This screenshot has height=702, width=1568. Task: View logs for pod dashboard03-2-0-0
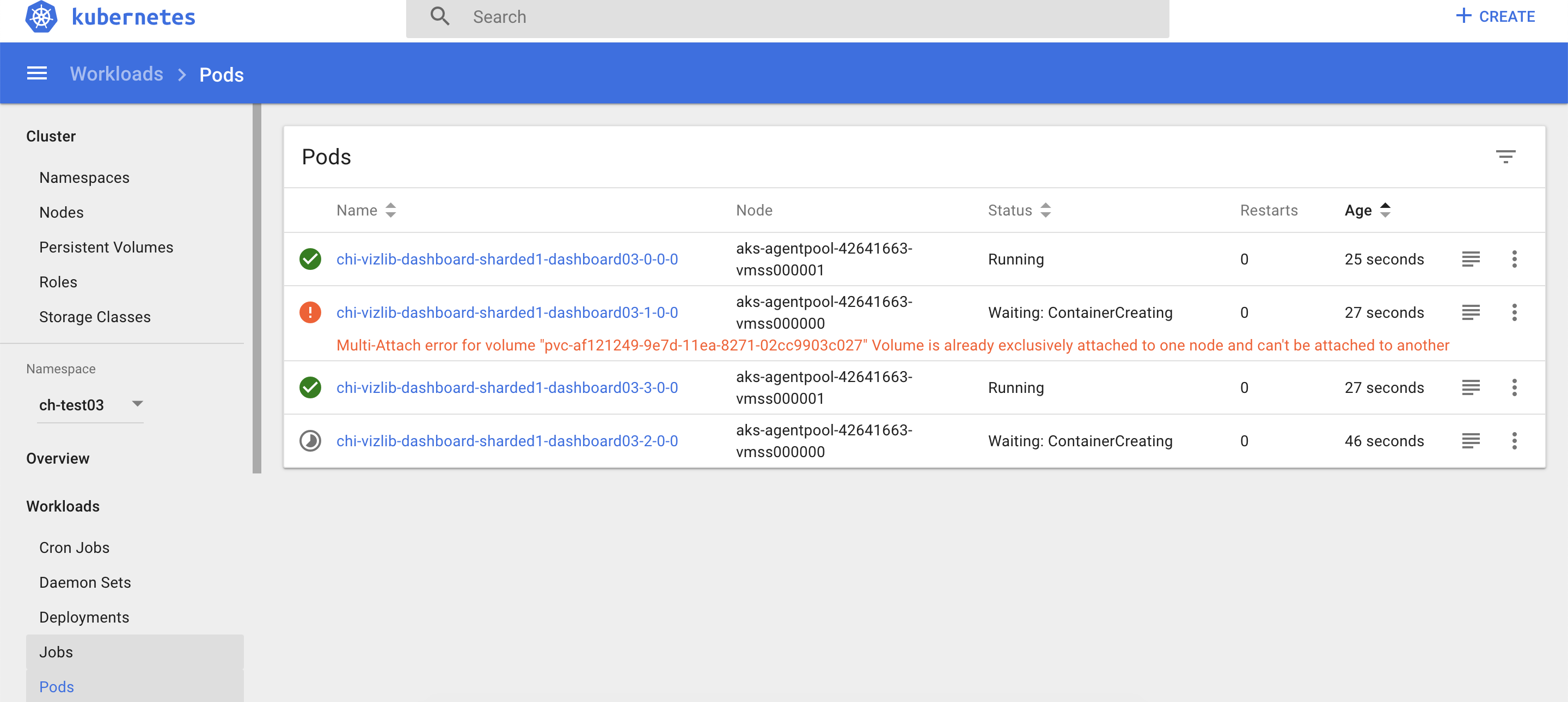(1471, 441)
